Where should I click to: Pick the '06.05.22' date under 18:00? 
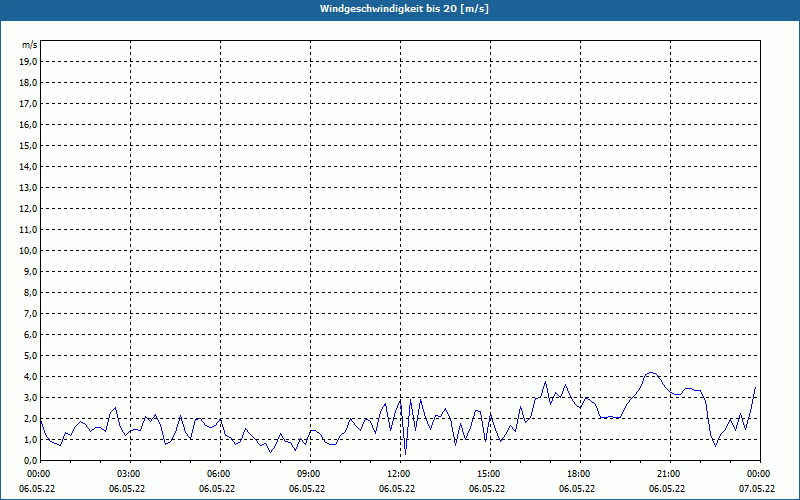(577, 488)
